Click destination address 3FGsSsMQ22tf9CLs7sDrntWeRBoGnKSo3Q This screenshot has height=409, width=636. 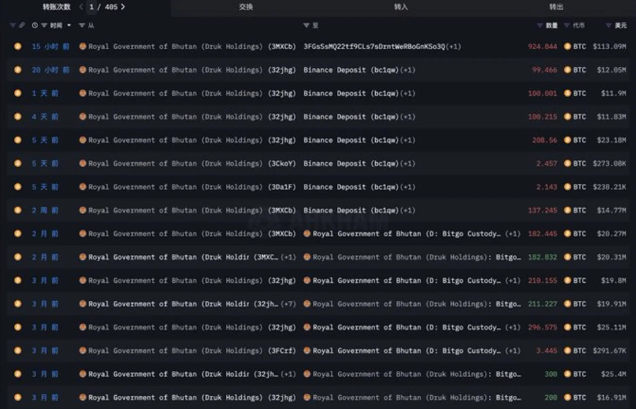point(374,47)
